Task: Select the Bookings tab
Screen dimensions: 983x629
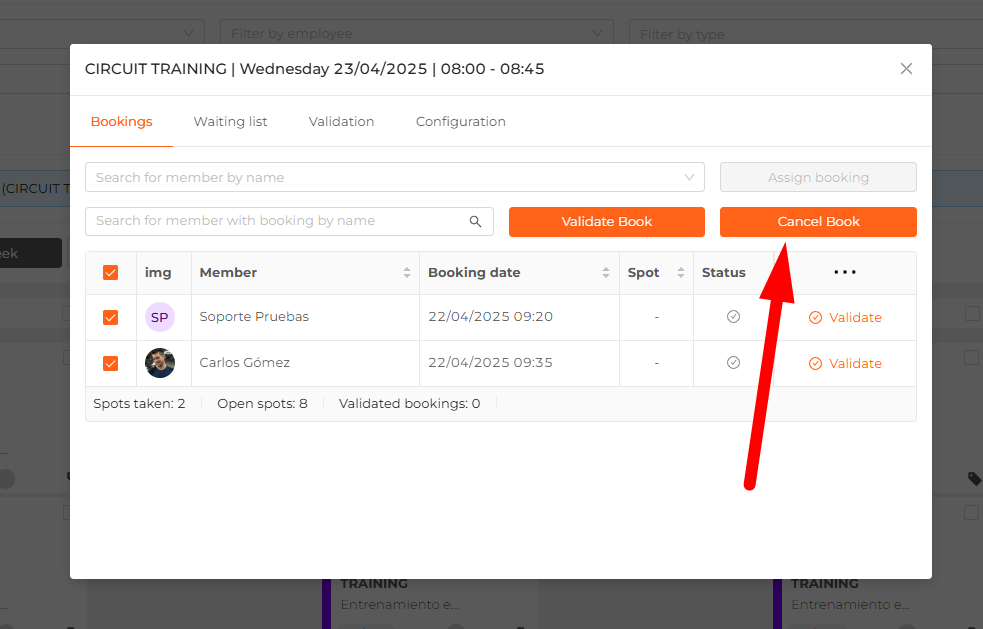Action: [x=122, y=122]
